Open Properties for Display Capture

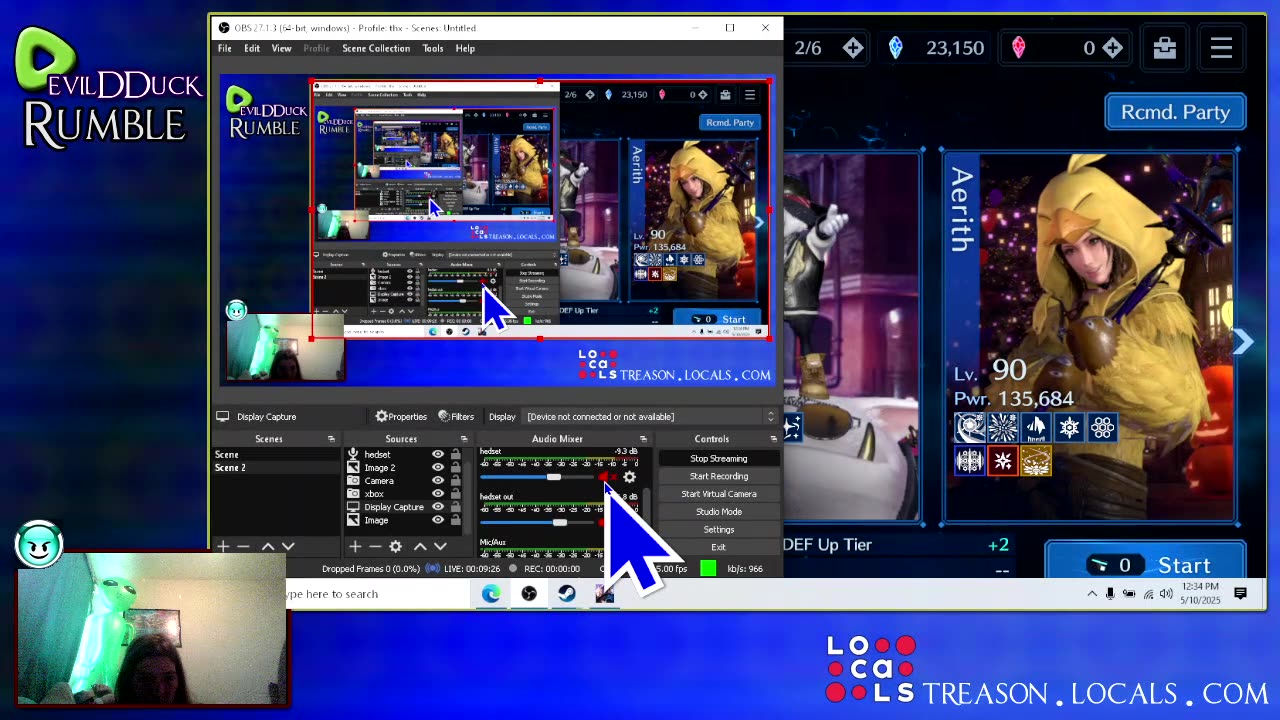click(401, 417)
